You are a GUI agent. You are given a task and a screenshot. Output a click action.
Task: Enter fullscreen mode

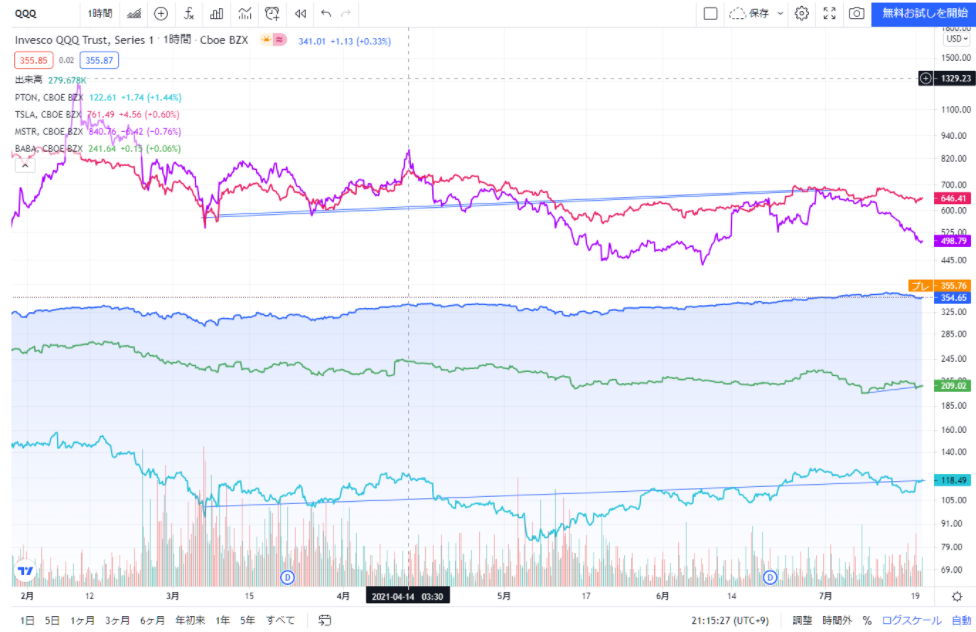click(830, 14)
